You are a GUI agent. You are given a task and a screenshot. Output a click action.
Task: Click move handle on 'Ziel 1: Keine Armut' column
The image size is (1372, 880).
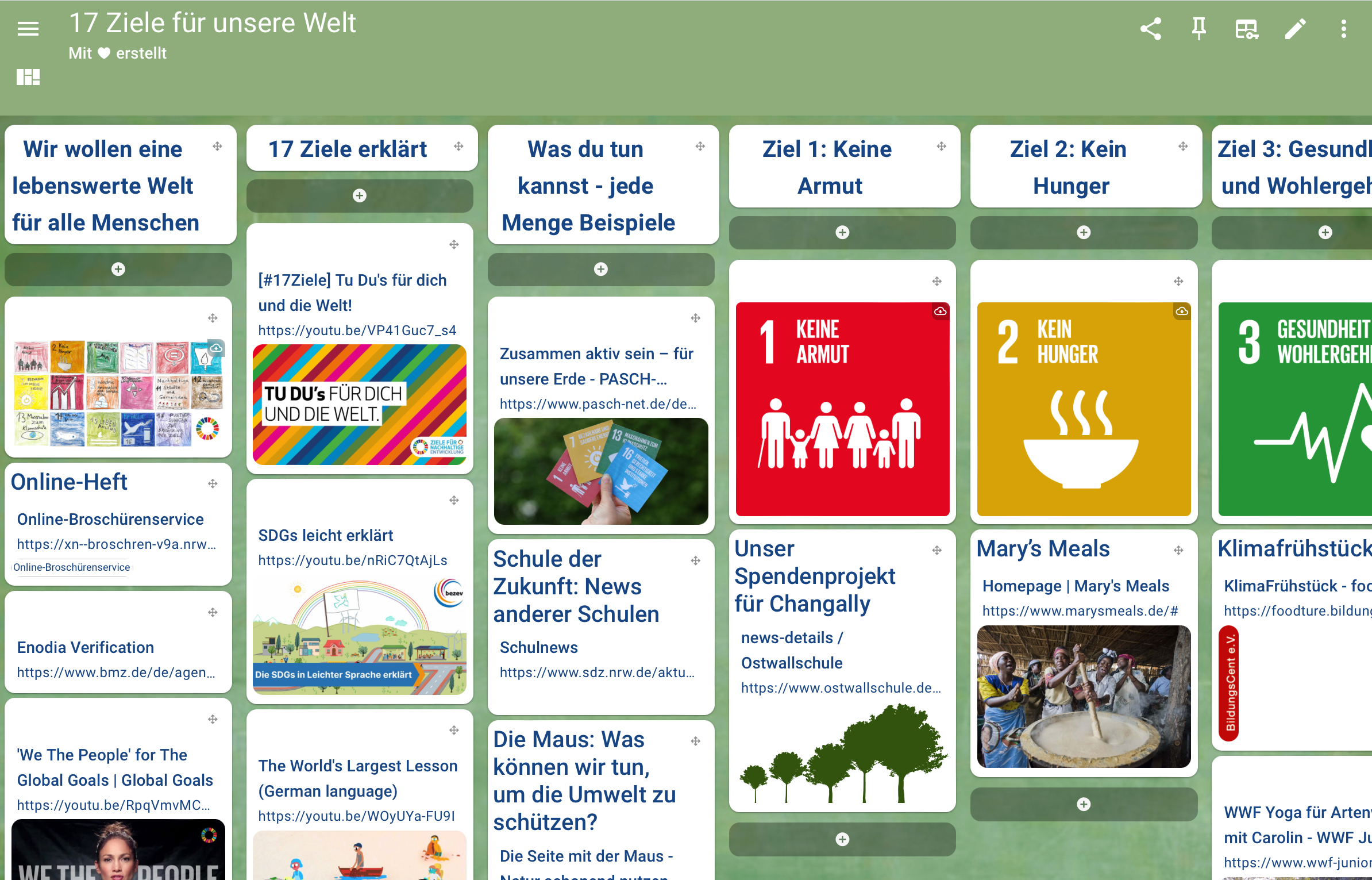point(941,146)
